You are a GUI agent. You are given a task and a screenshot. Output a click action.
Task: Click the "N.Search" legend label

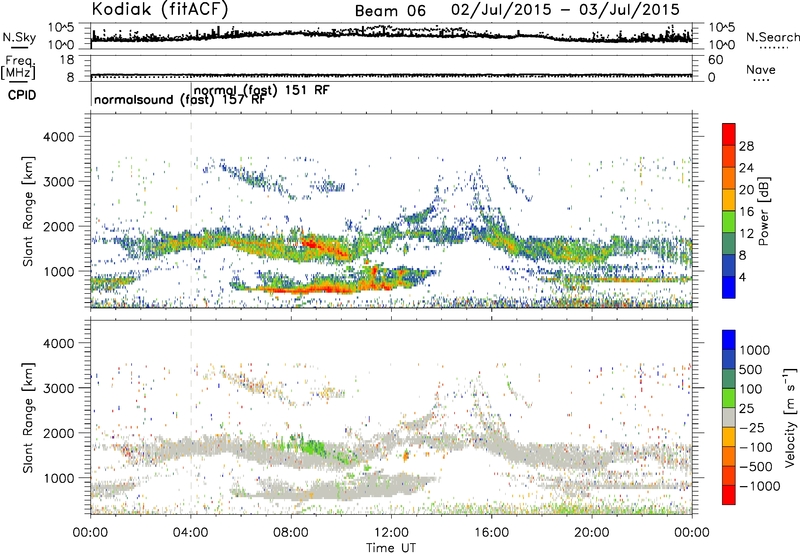point(772,37)
